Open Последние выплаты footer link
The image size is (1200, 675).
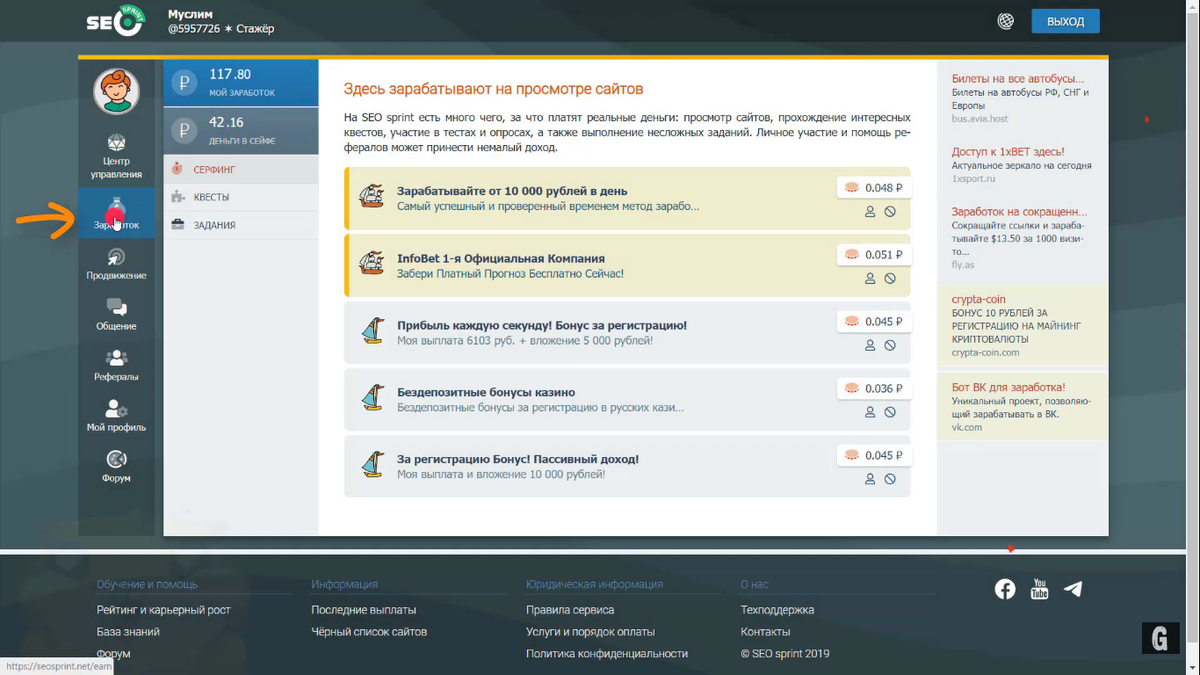pos(364,610)
